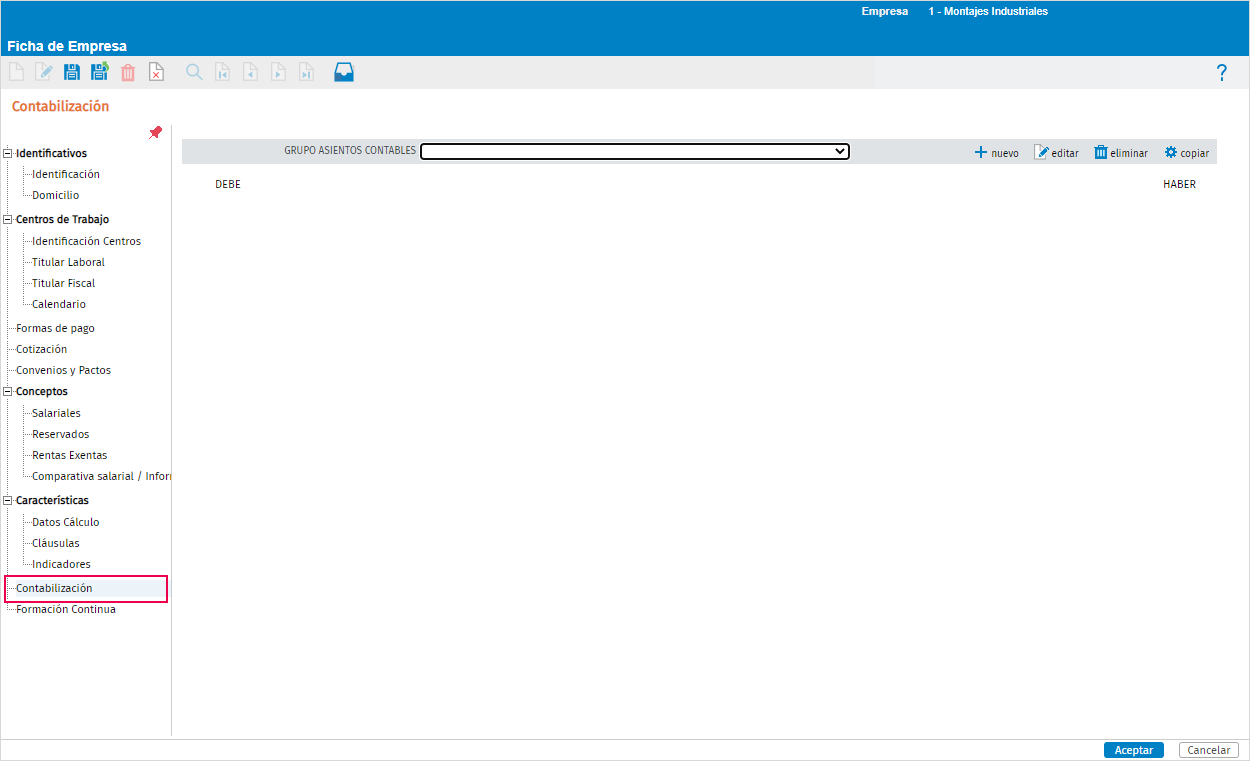1250x761 pixels.
Task: Click the editar button
Action: click(1057, 153)
